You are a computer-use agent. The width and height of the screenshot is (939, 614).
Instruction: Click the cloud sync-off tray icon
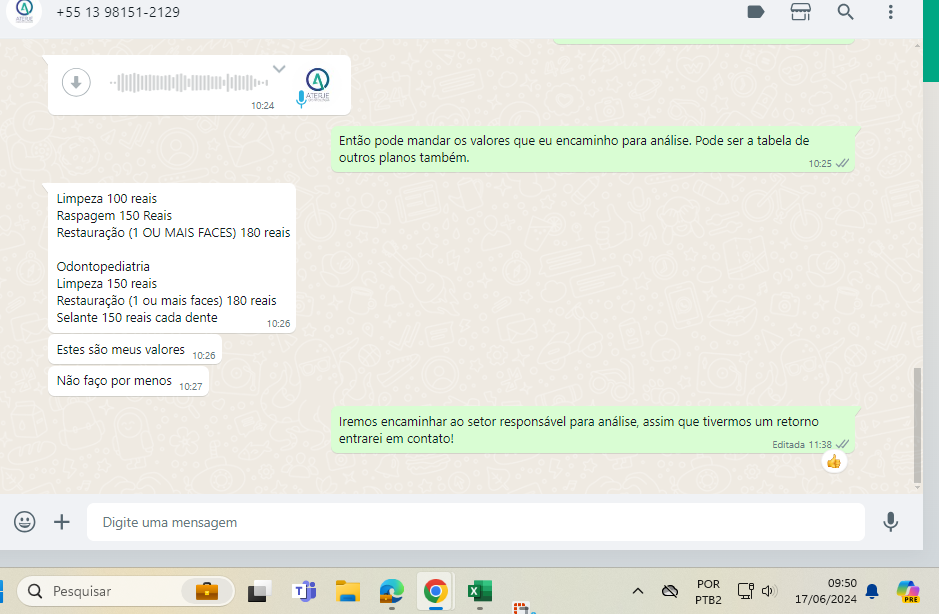tap(670, 591)
